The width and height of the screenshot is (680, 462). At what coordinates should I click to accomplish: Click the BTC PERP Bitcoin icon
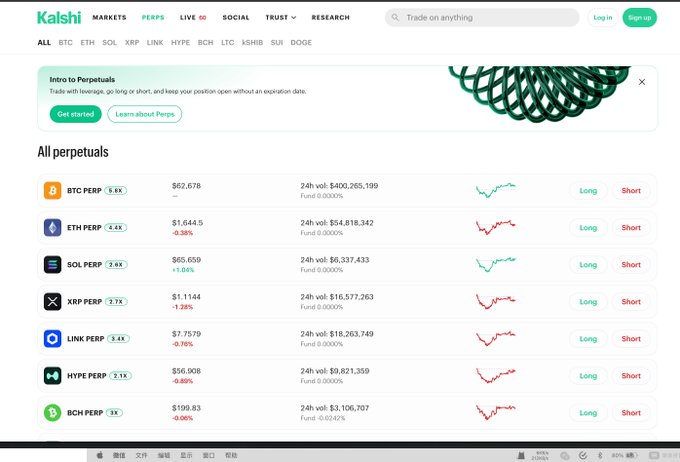click(52, 190)
